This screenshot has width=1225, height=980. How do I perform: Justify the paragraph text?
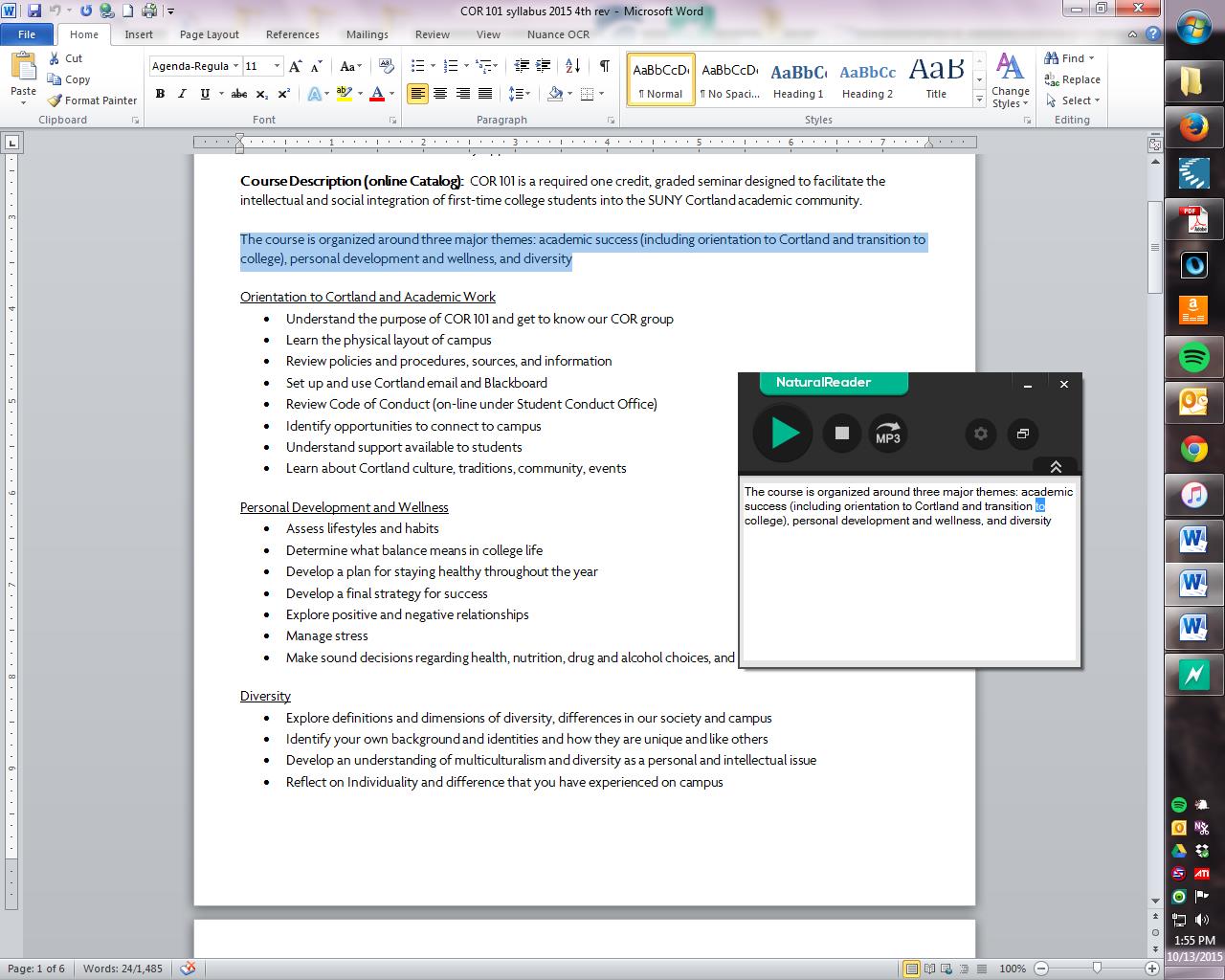pyautogui.click(x=485, y=94)
